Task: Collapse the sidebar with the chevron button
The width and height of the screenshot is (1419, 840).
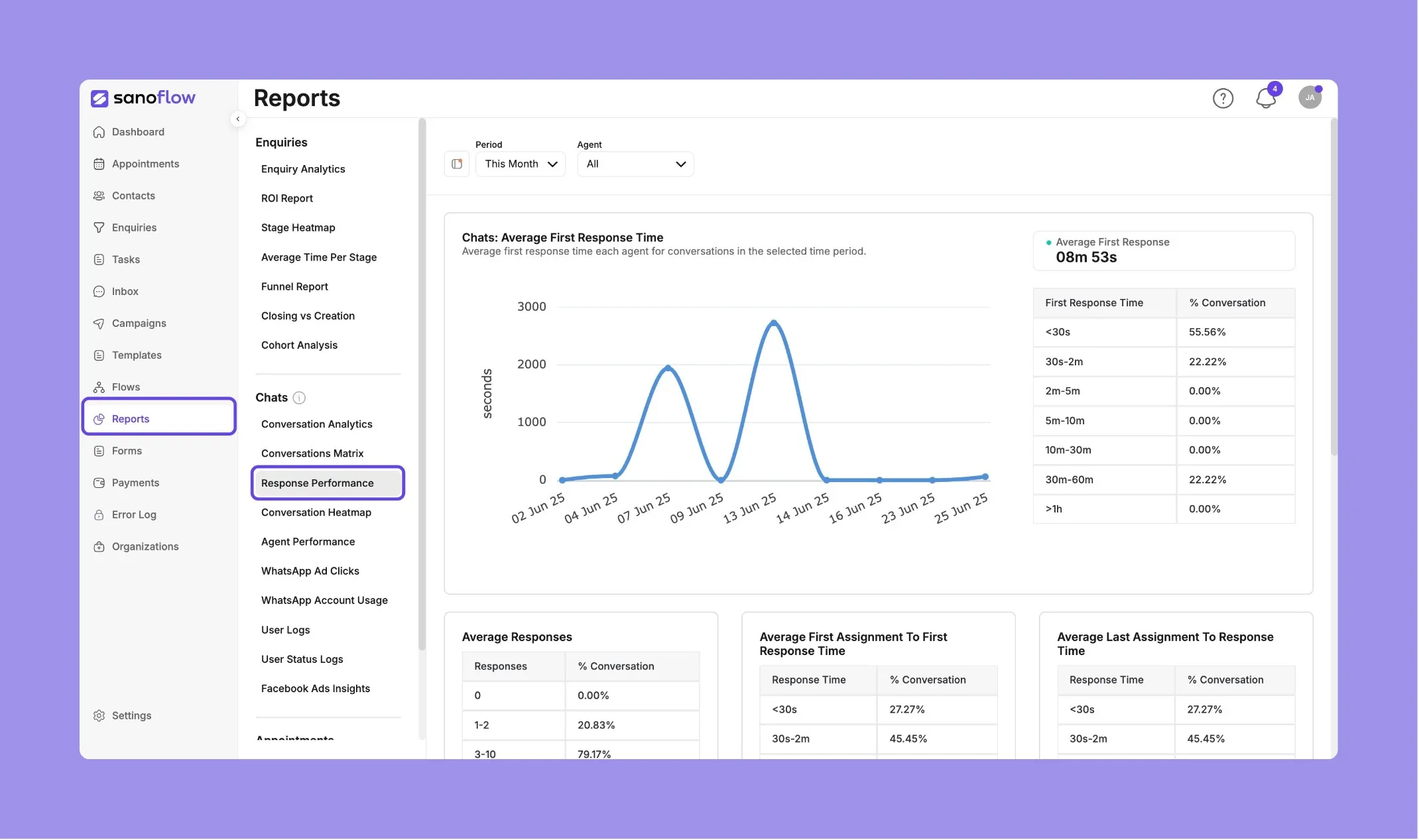Action: [237, 119]
